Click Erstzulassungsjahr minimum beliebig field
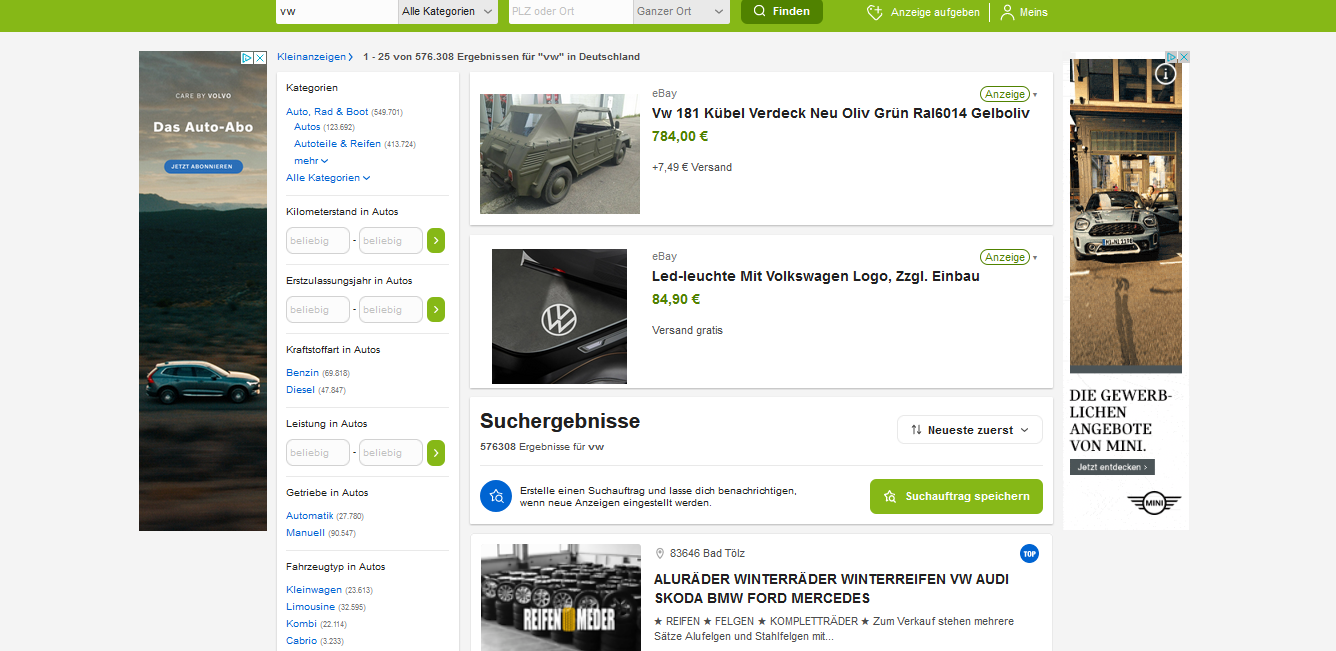Screen dimensions: 1336x651 coord(318,309)
